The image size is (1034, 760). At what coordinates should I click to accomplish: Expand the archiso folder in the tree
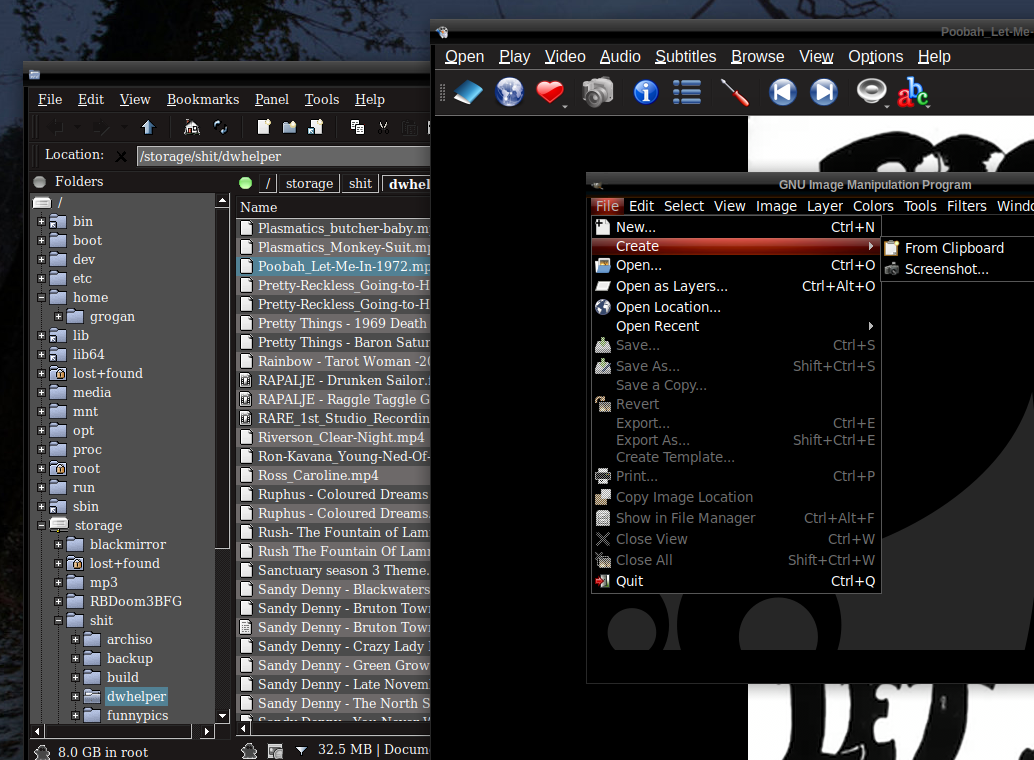[76, 640]
